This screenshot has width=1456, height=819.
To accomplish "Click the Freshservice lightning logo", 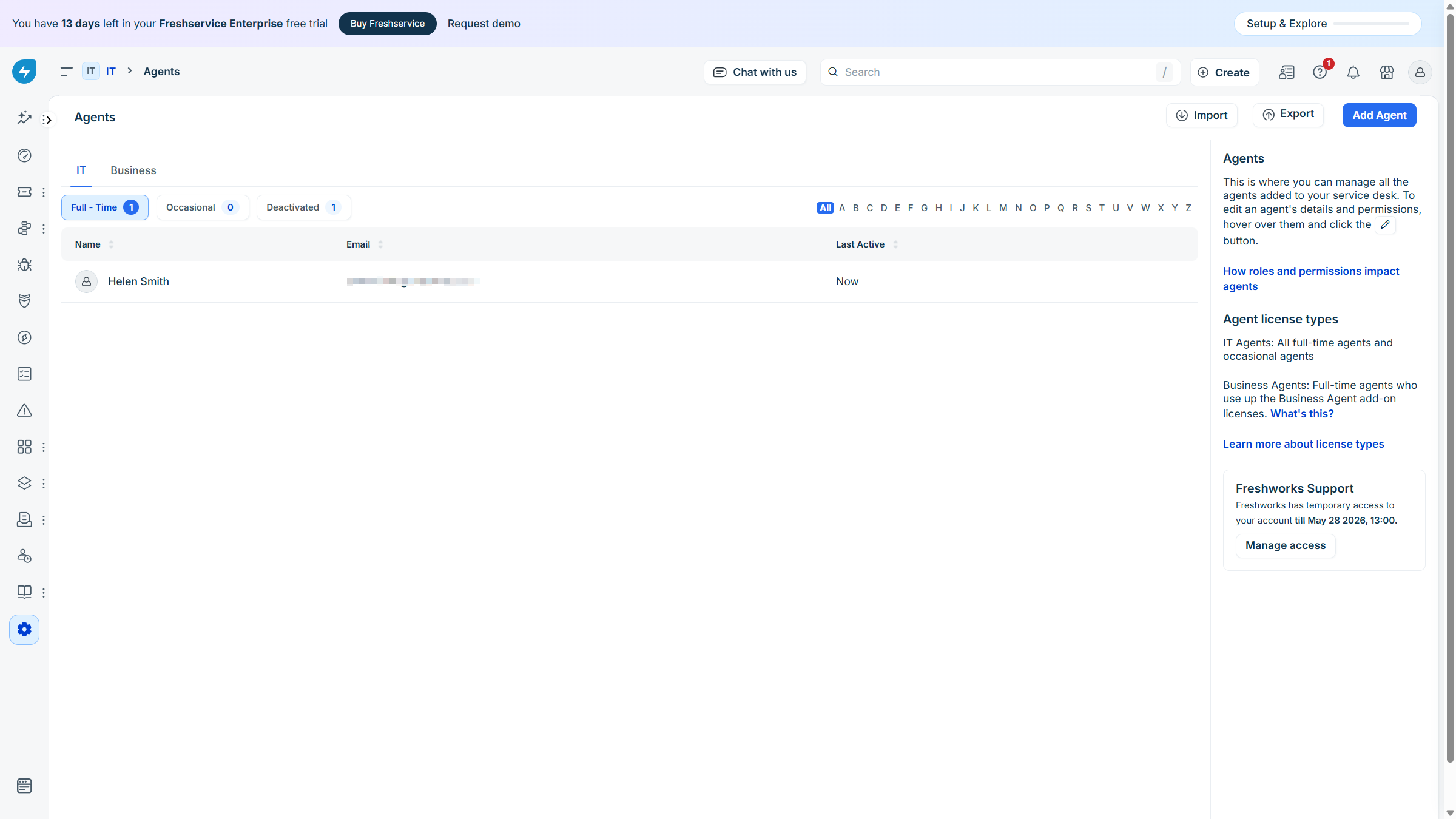I will [24, 72].
